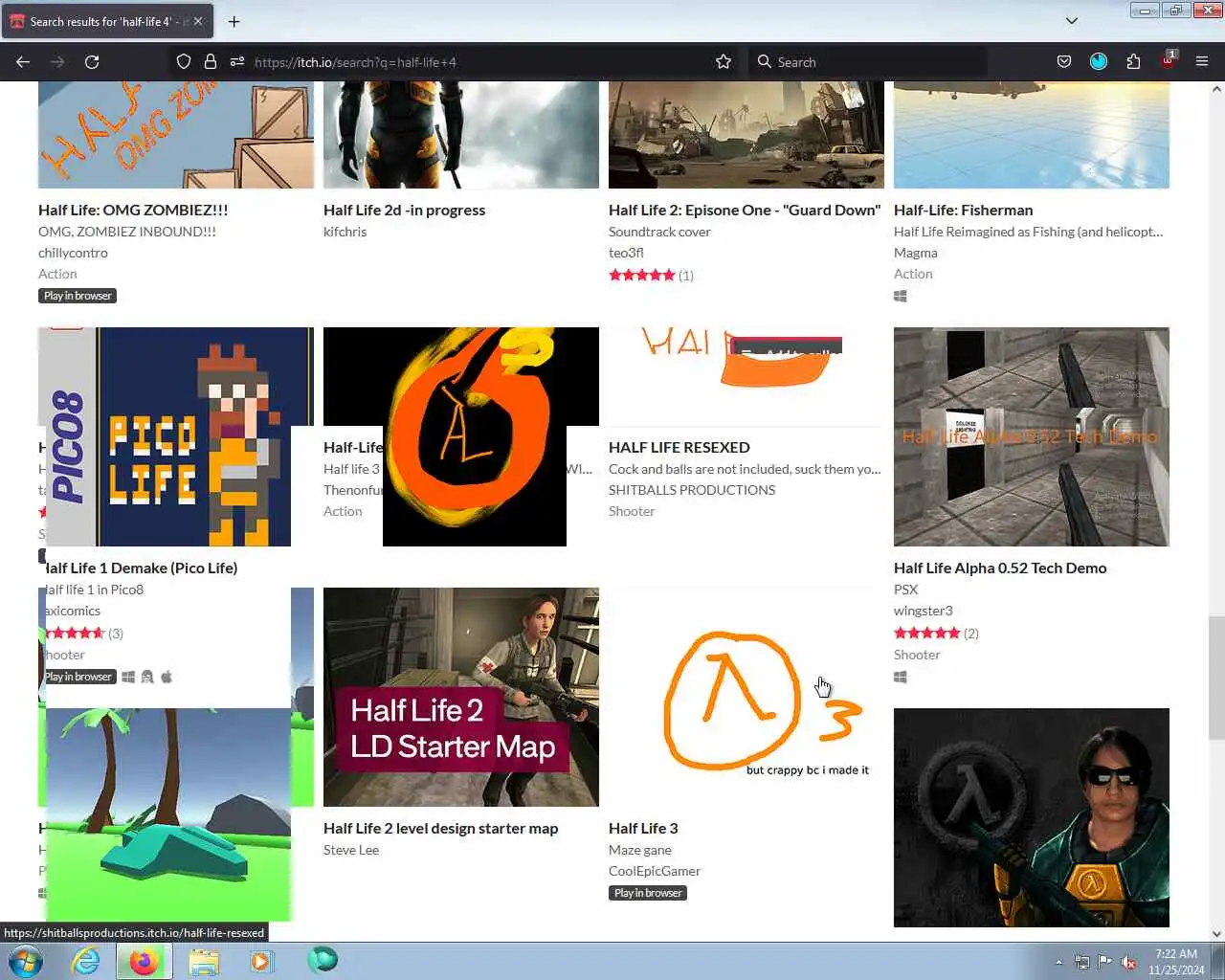This screenshot has width=1225, height=980.
Task: Click Play in browser badge under OMG ZOMBIEZ
Action: (78, 296)
